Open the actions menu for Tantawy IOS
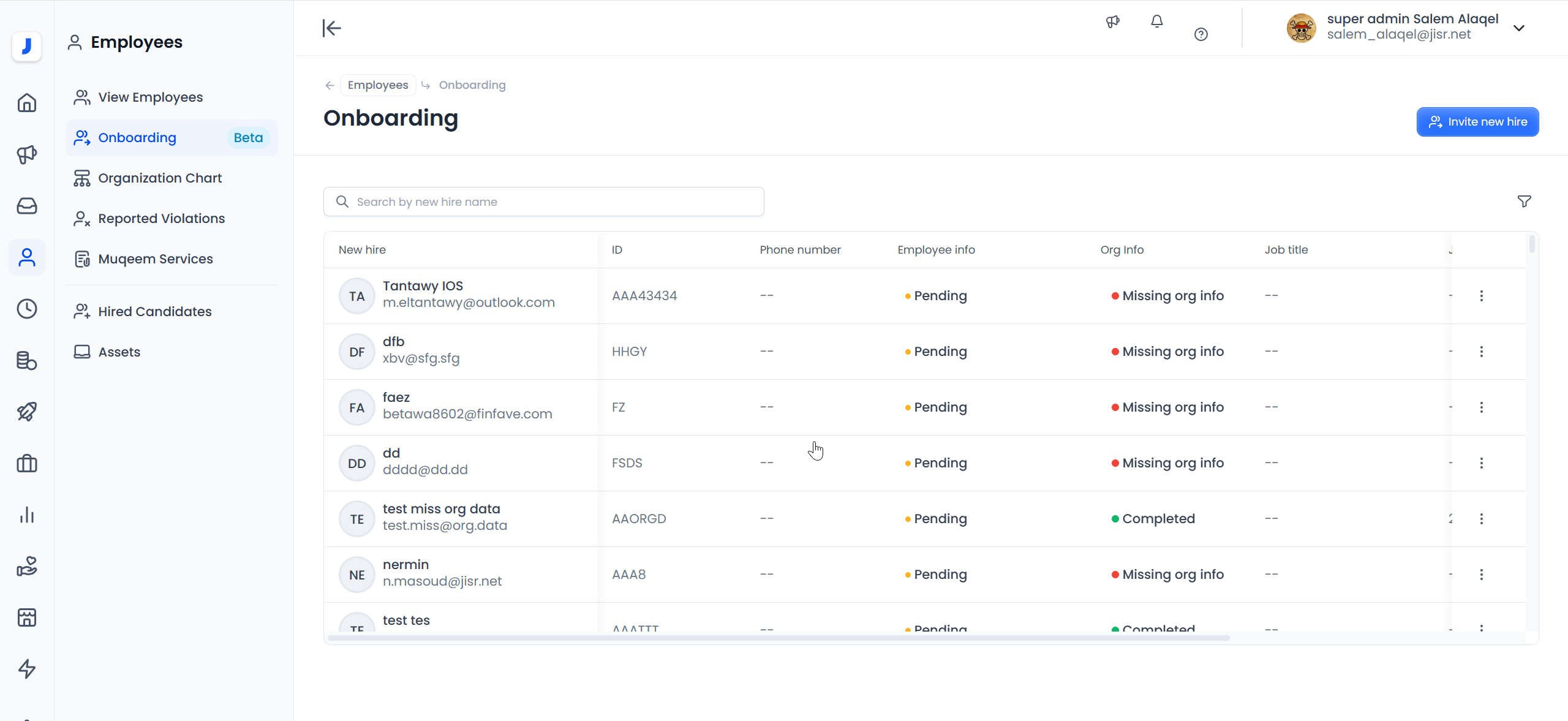 point(1482,295)
